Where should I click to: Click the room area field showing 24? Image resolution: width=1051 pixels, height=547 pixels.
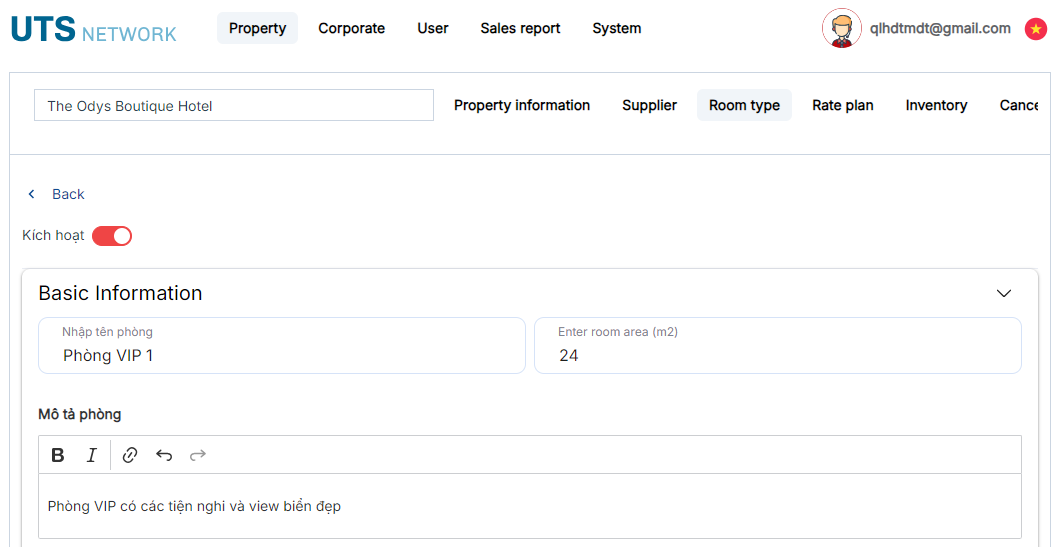tap(778, 345)
